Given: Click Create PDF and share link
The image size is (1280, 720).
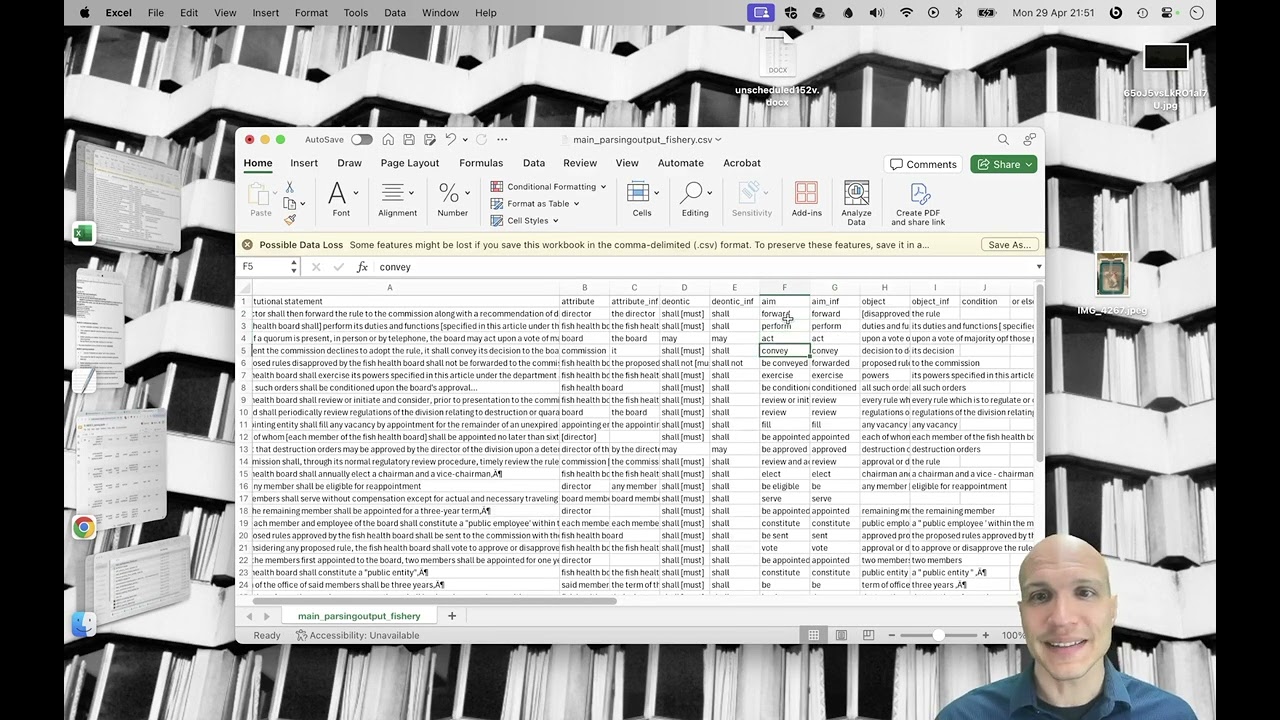Looking at the screenshot, I should pyautogui.click(x=919, y=203).
